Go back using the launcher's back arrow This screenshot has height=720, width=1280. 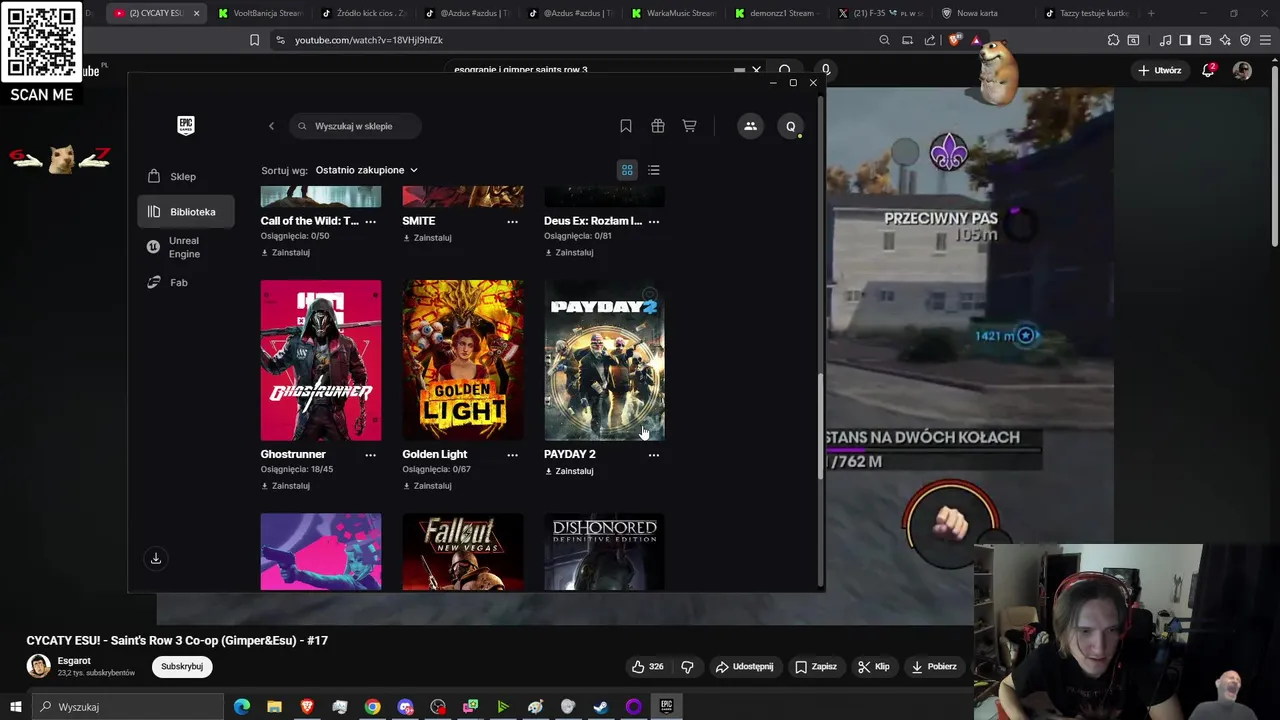[x=271, y=126]
